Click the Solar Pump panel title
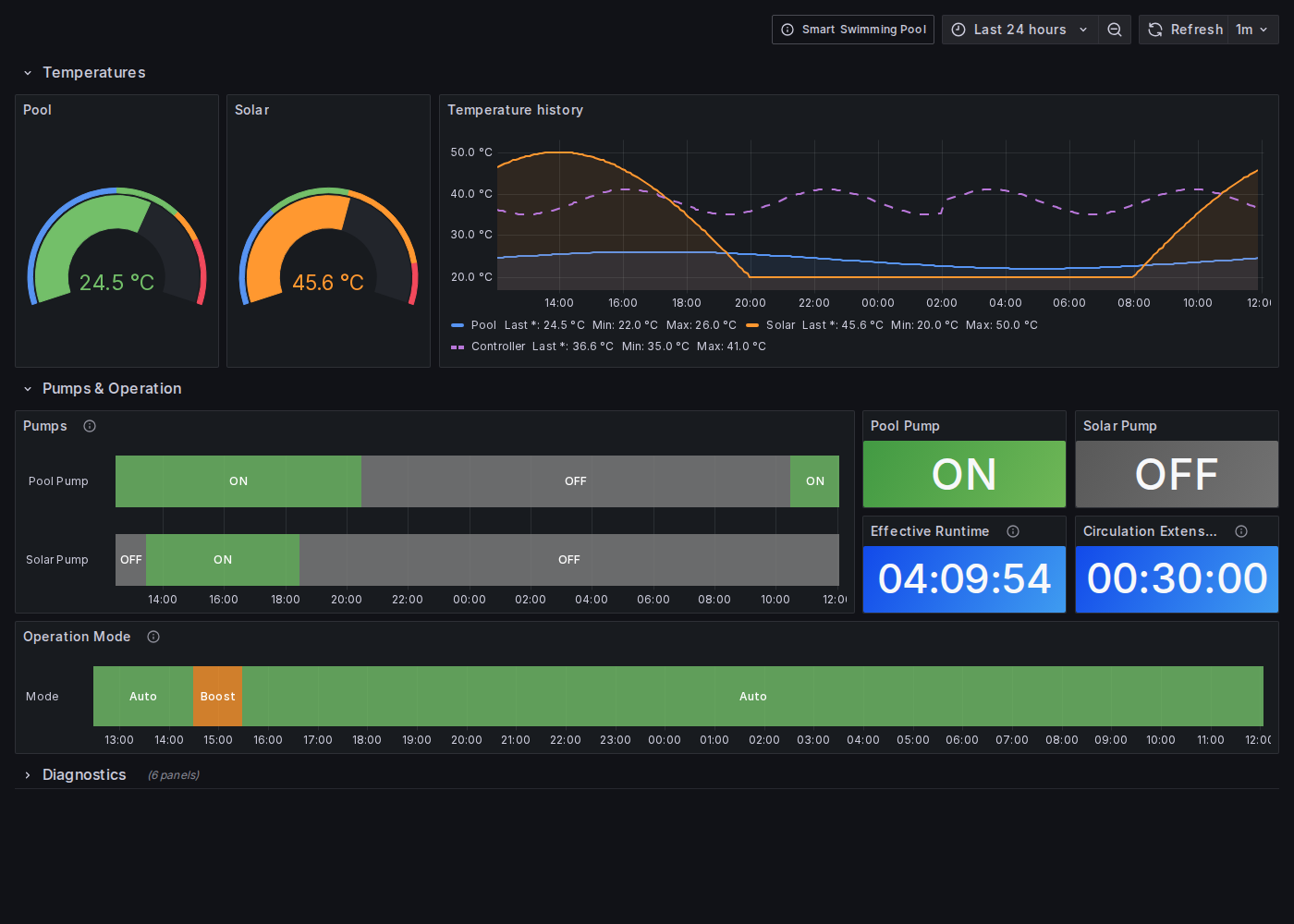Screen dimensions: 1294x924 1120,426
